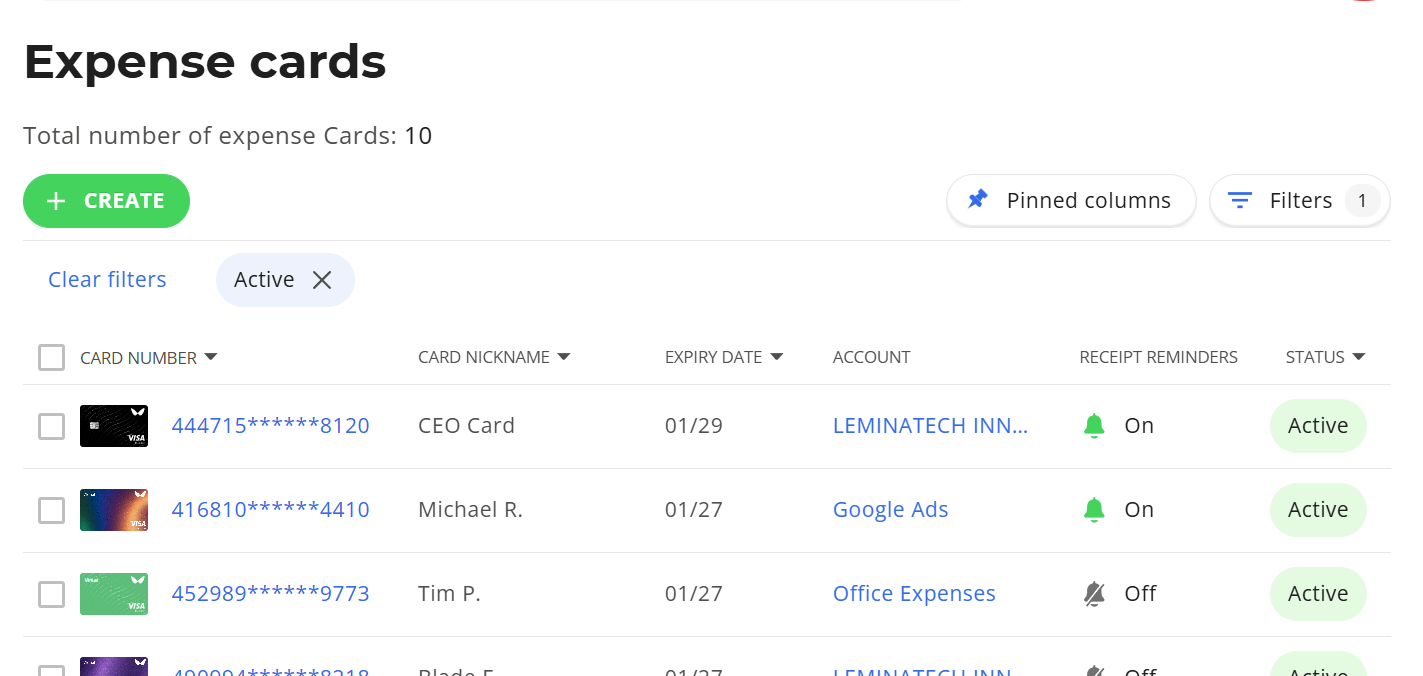Screen dimensions: 1423x676
Task: Remove the Active filter chip via X
Action: 322,280
